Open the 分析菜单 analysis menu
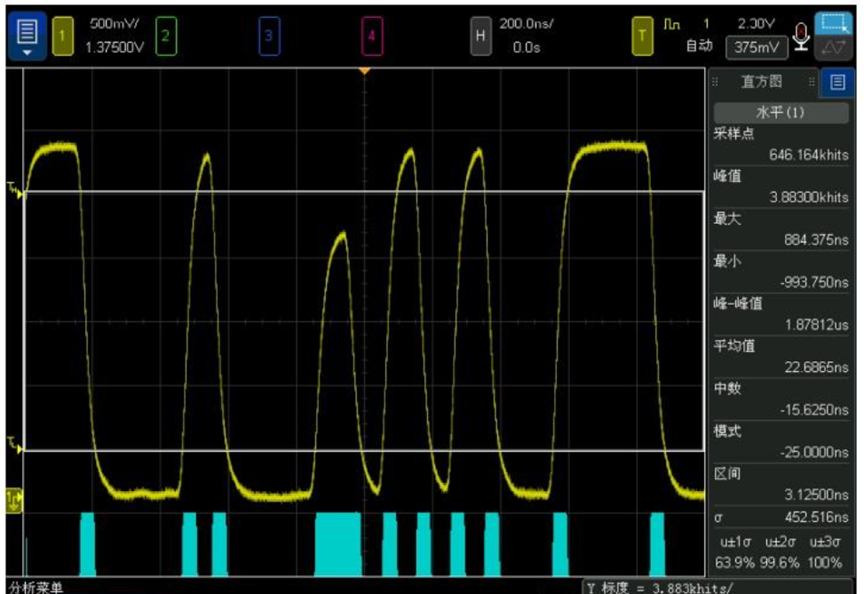864x594 pixels. click(x=36, y=587)
